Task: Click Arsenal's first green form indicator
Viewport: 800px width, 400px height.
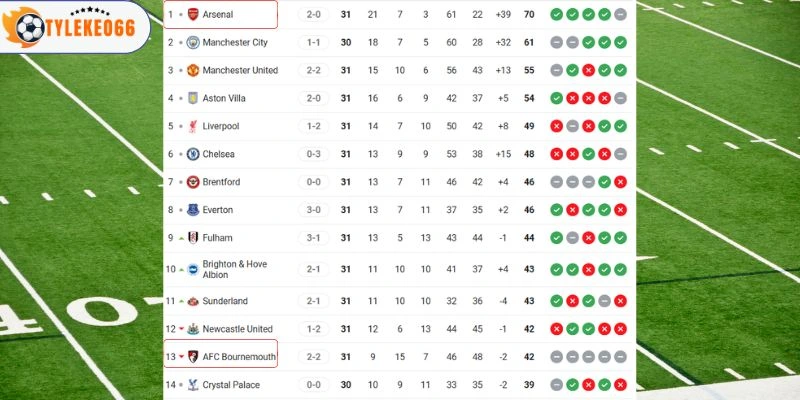Action: click(x=556, y=15)
